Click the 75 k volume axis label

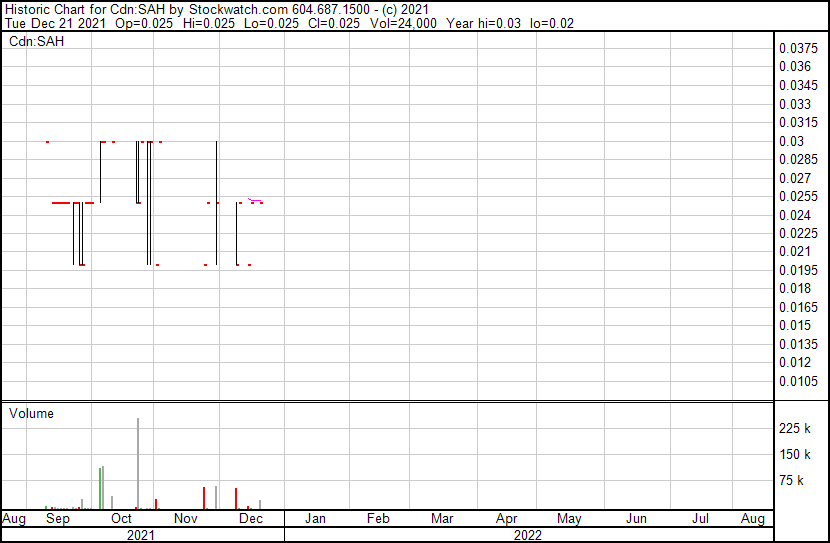[791, 480]
